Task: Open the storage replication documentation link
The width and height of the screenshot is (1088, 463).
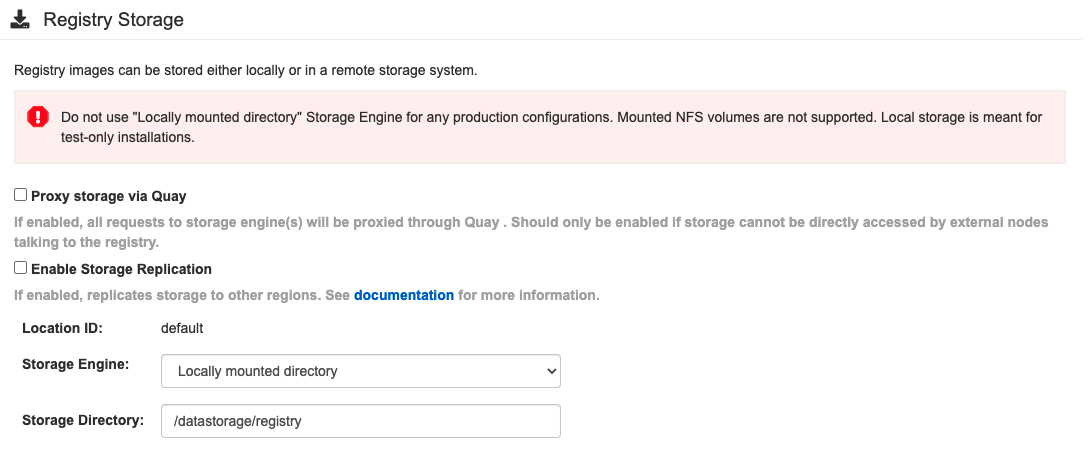Action: point(403,295)
